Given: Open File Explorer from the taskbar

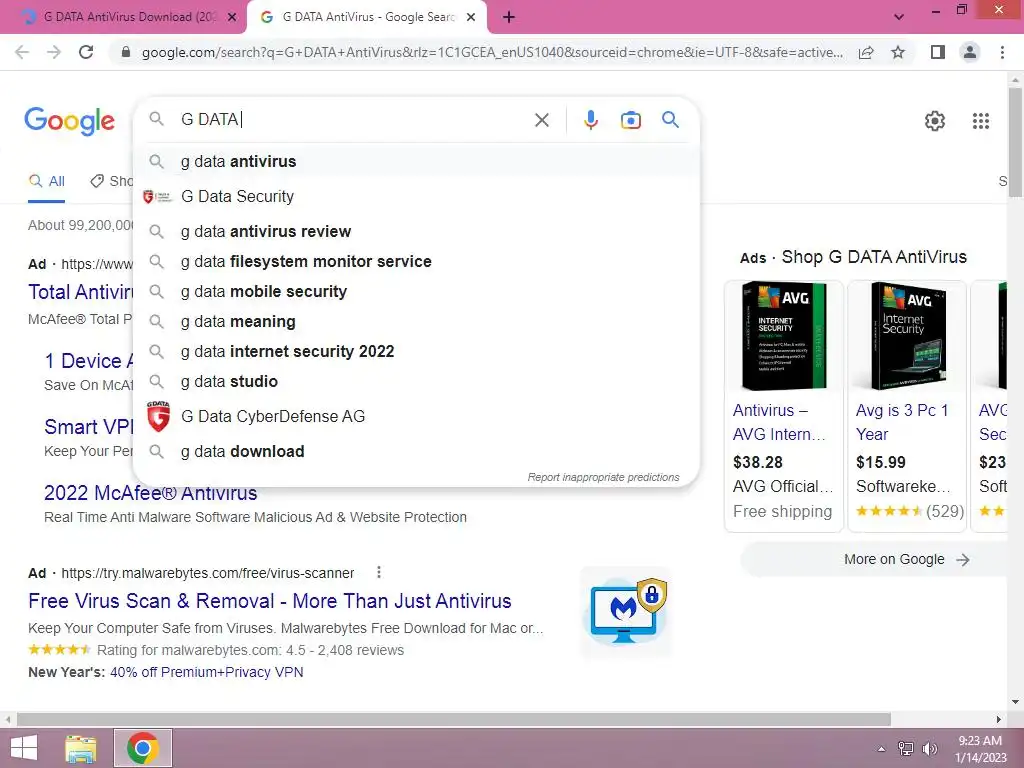Looking at the screenshot, I should [80, 748].
